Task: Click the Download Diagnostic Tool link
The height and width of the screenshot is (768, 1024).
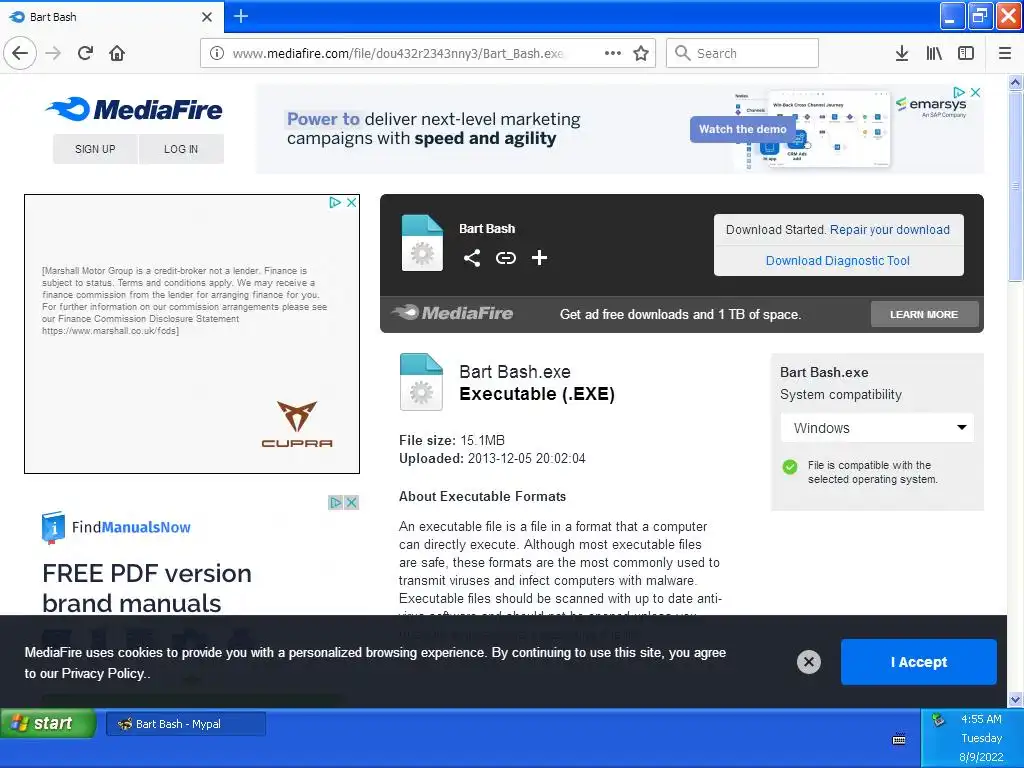Action: click(x=838, y=261)
